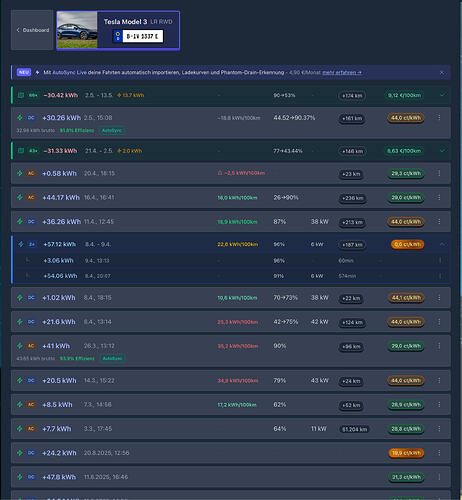This screenshot has width=462, height=500.
Task: Click the orange 0,0 ct/kWh price badge
Action: [407, 244]
